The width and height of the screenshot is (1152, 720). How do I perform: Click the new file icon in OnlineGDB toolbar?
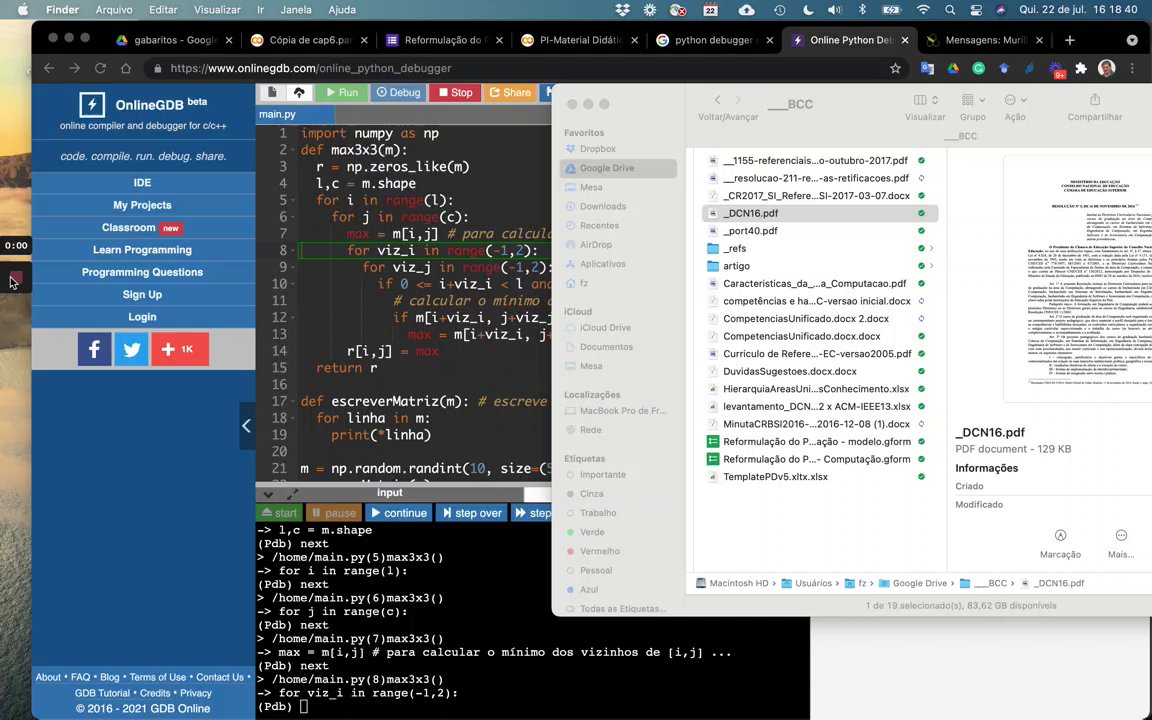point(273,93)
